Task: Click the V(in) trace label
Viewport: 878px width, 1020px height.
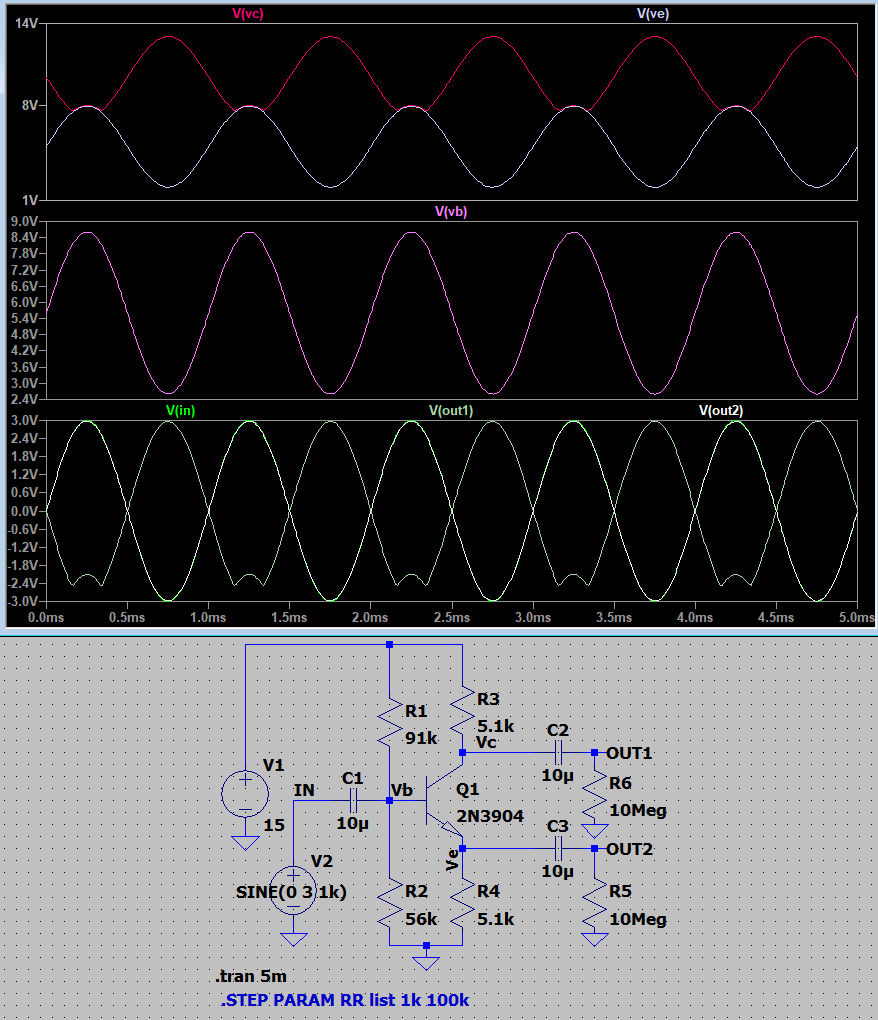Action: pyautogui.click(x=180, y=410)
